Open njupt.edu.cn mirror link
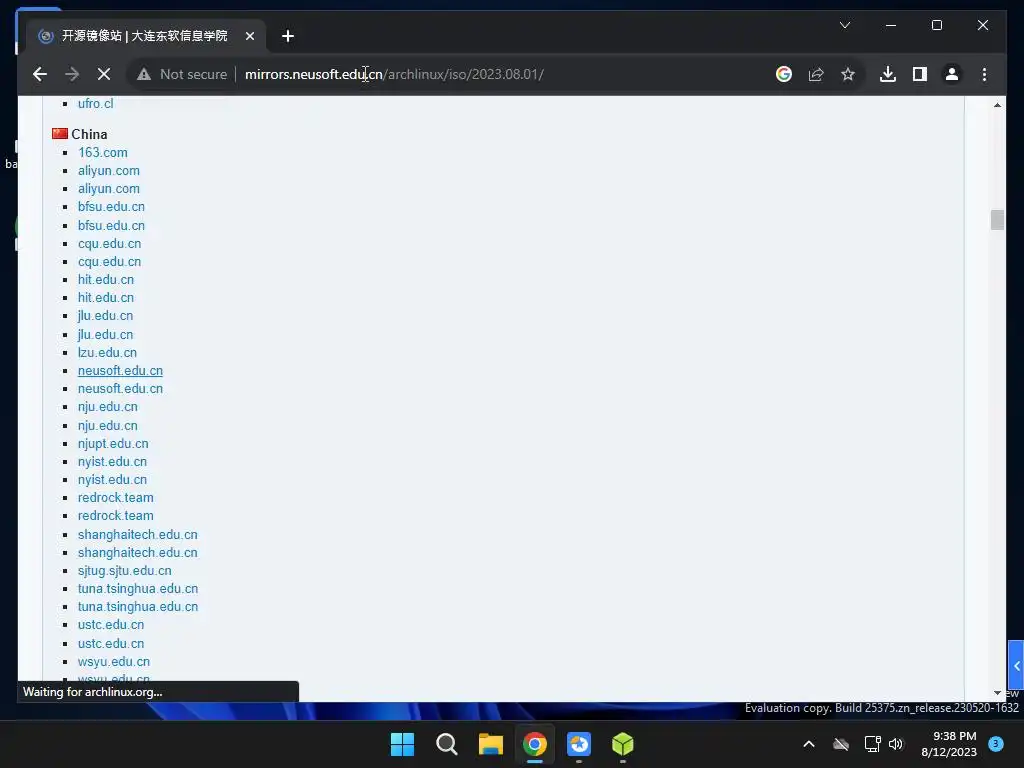This screenshot has width=1024, height=768. coord(113,443)
